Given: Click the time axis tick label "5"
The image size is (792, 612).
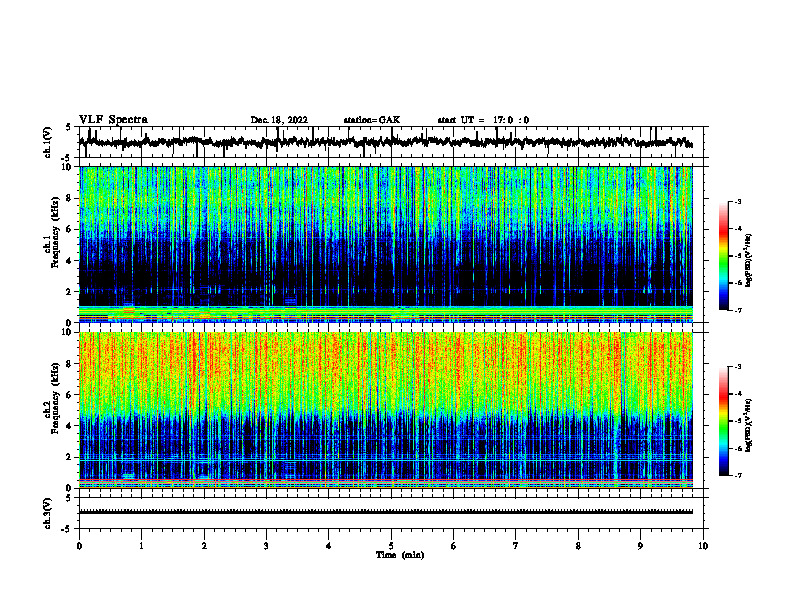Looking at the screenshot, I should pyautogui.click(x=391, y=546).
